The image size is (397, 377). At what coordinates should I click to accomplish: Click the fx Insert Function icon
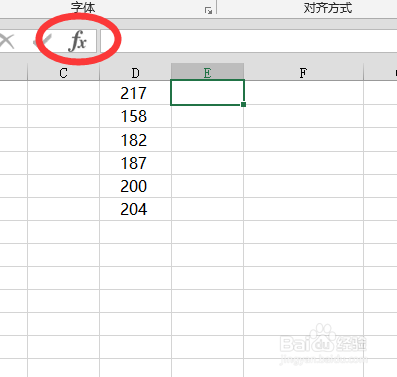click(x=77, y=41)
